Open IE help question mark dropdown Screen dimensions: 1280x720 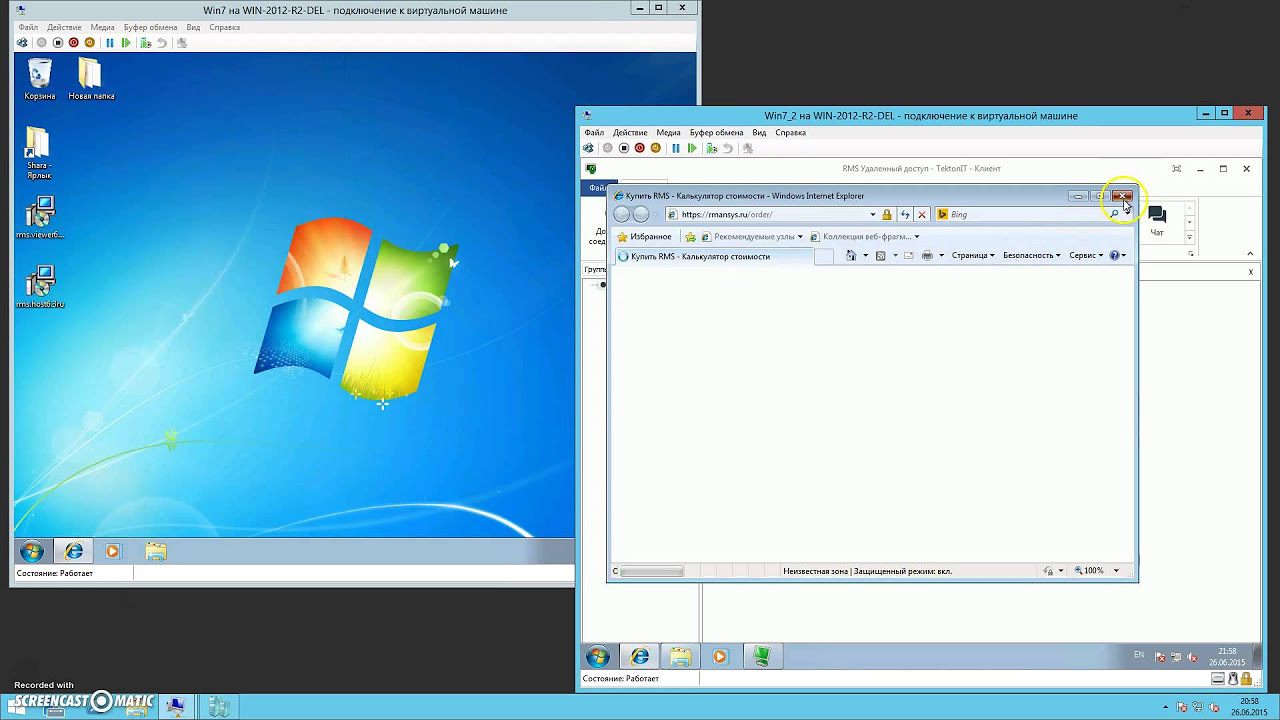tap(1118, 256)
